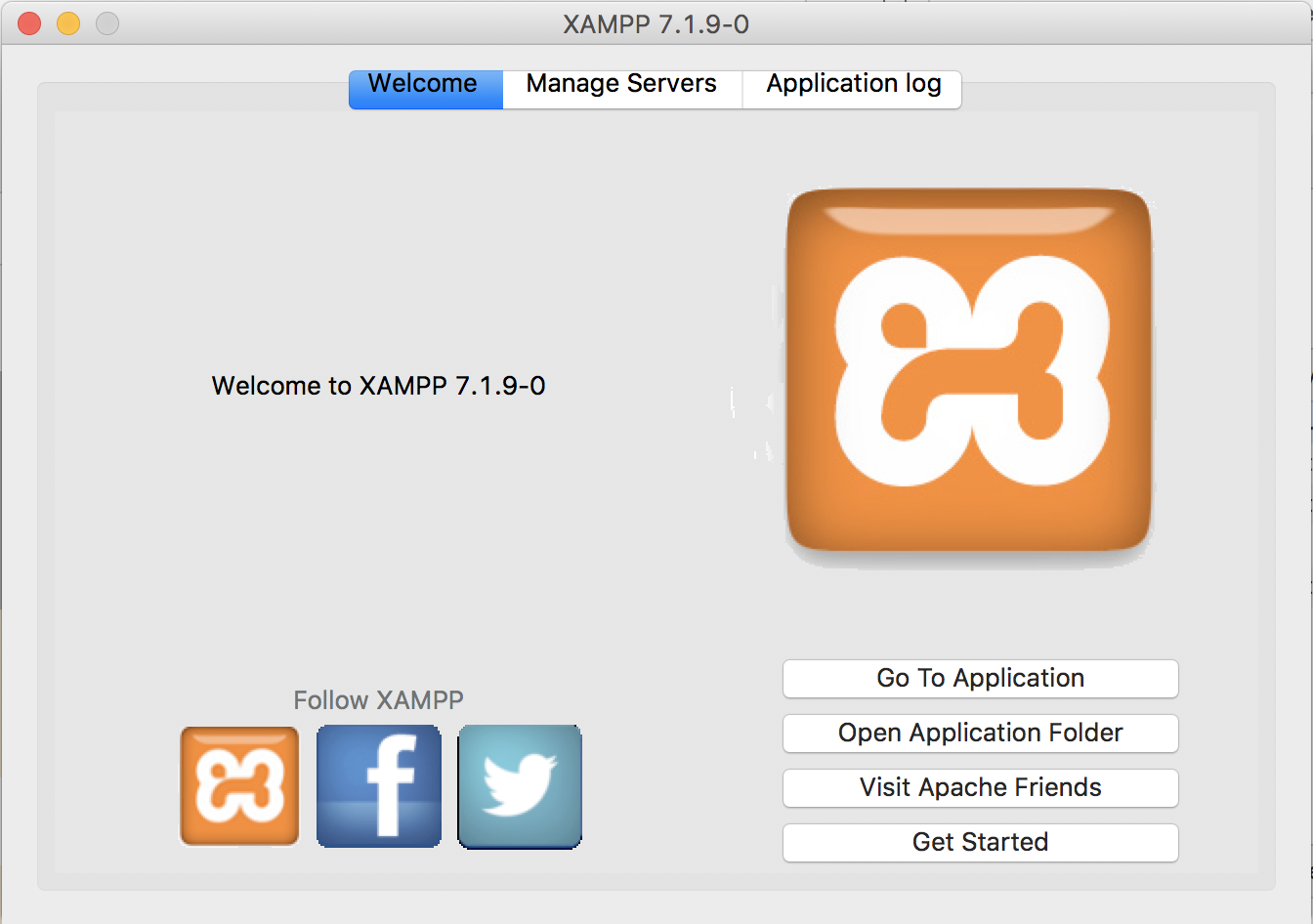Open the XAMPP website social icon
The image size is (1313, 924).
pyautogui.click(x=239, y=785)
